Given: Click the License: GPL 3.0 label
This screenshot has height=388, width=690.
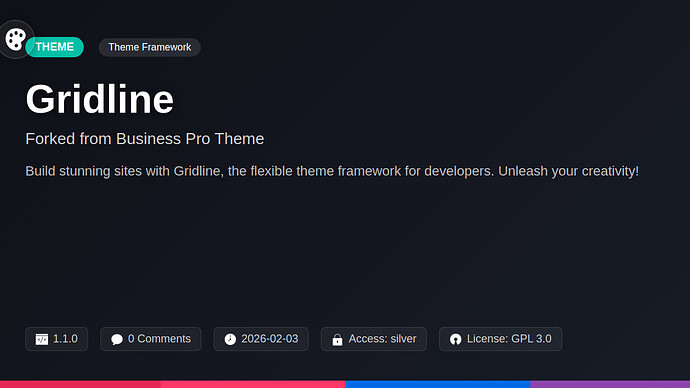Looking at the screenshot, I should click(x=509, y=339).
